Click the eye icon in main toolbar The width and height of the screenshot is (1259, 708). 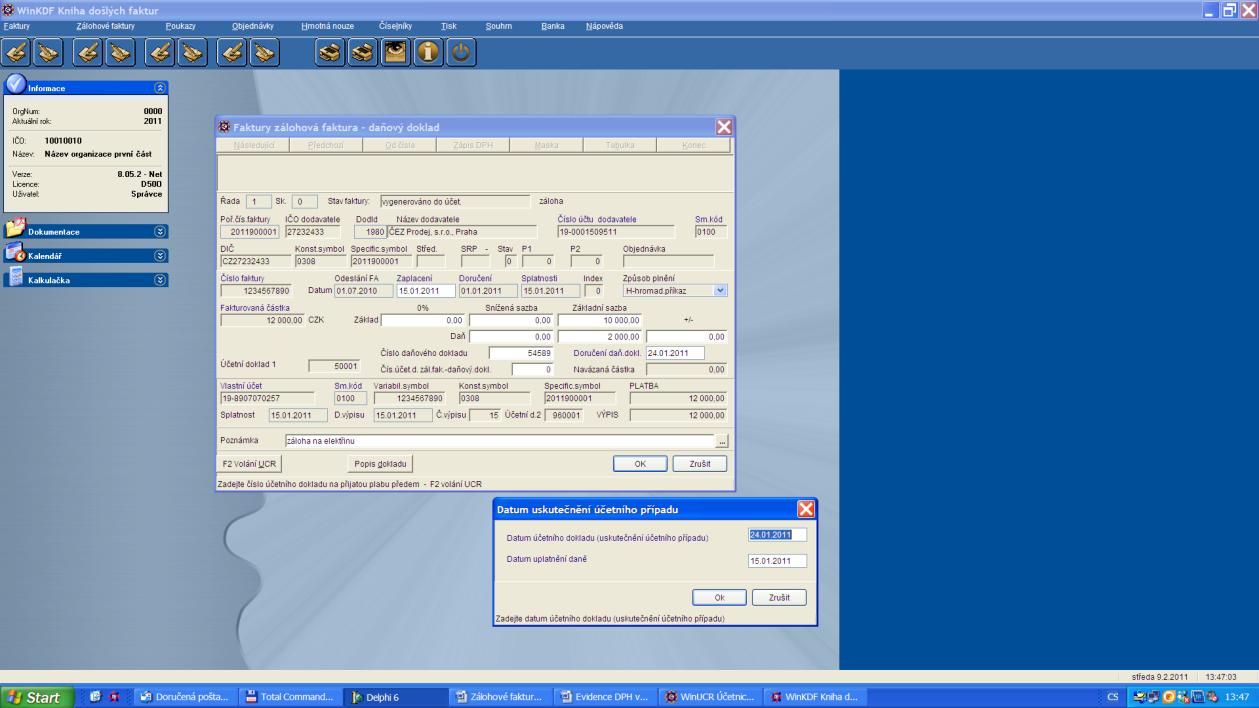[x=397, y=53]
